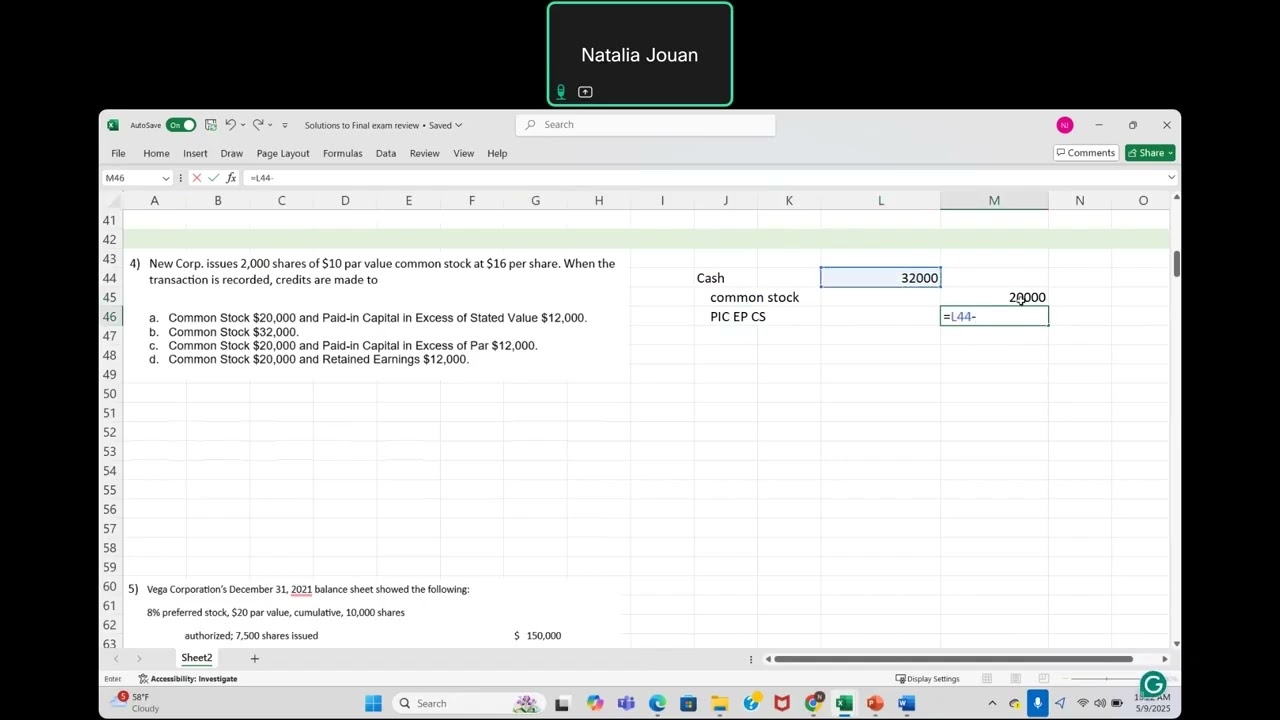Select column L header
1280x720 pixels.
pos(881,201)
